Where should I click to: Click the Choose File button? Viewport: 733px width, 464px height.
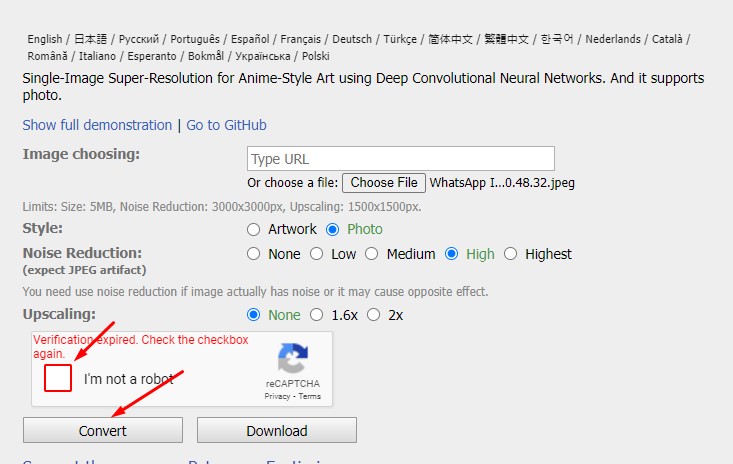click(384, 183)
